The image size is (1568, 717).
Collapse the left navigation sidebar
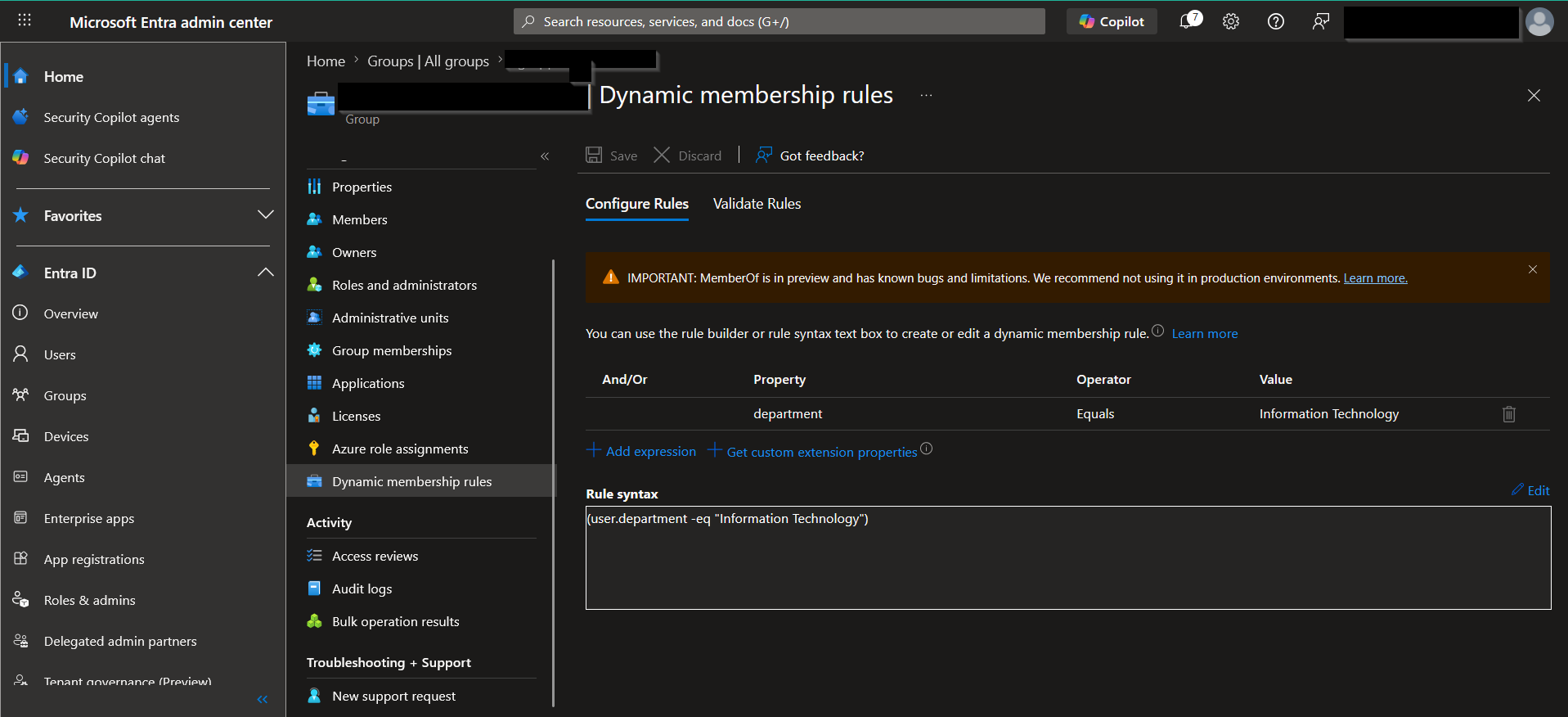pos(263,699)
